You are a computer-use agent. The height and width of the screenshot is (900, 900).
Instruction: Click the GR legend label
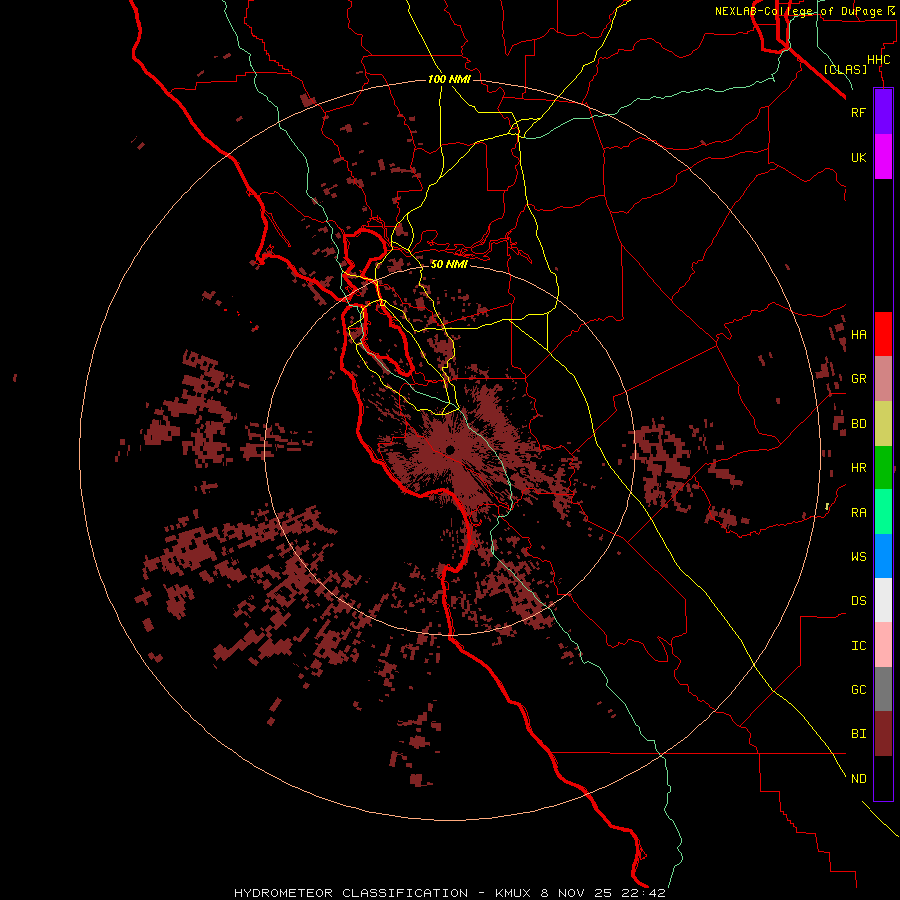858,379
